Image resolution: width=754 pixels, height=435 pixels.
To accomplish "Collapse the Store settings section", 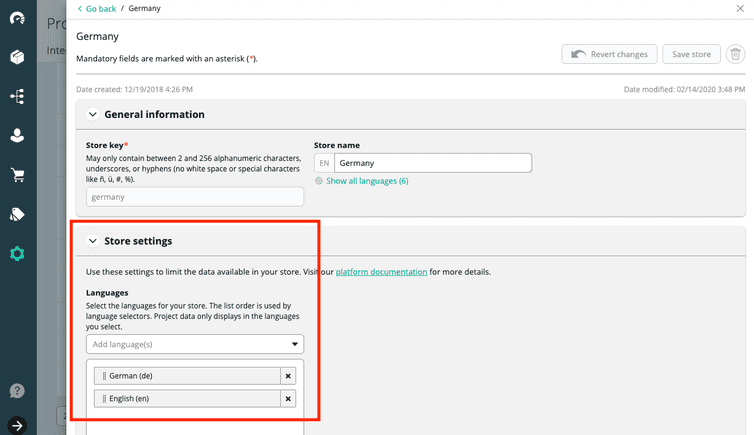I will tap(93, 241).
